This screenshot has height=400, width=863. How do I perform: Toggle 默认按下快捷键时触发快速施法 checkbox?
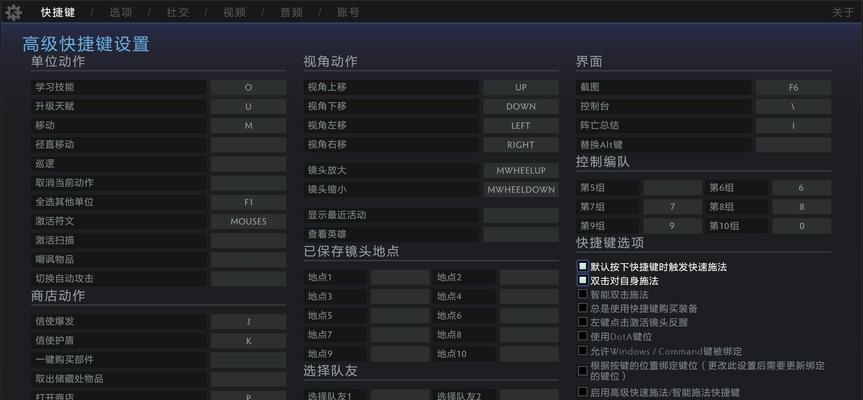(x=582, y=266)
